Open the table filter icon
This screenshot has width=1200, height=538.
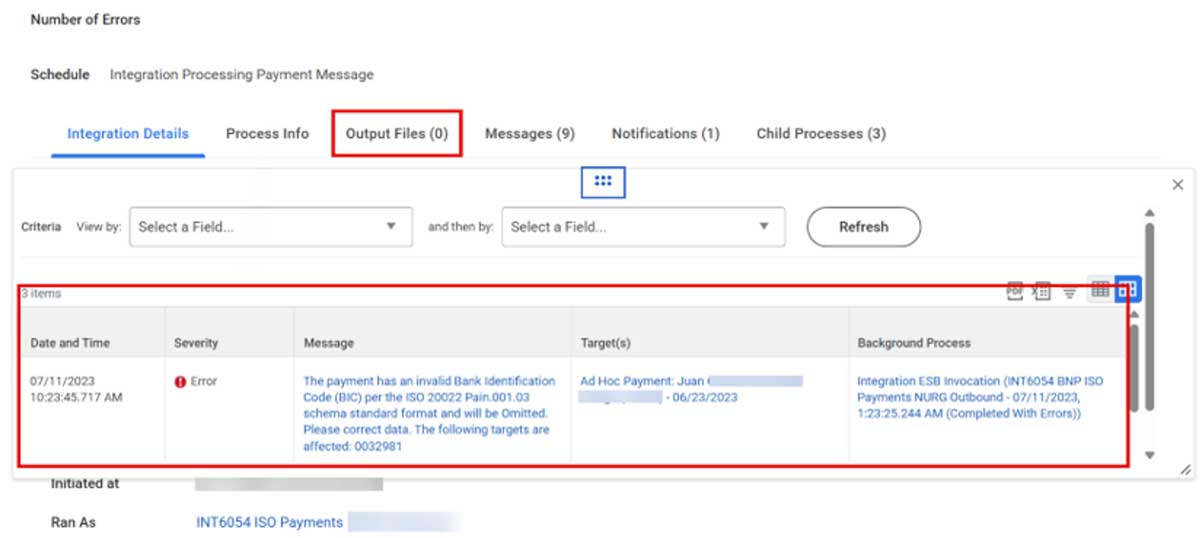[1069, 292]
